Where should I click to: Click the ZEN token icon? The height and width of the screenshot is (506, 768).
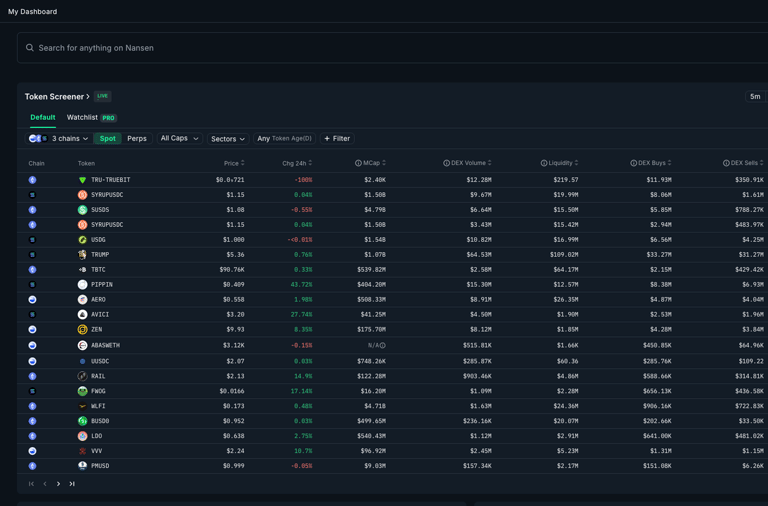(82, 330)
